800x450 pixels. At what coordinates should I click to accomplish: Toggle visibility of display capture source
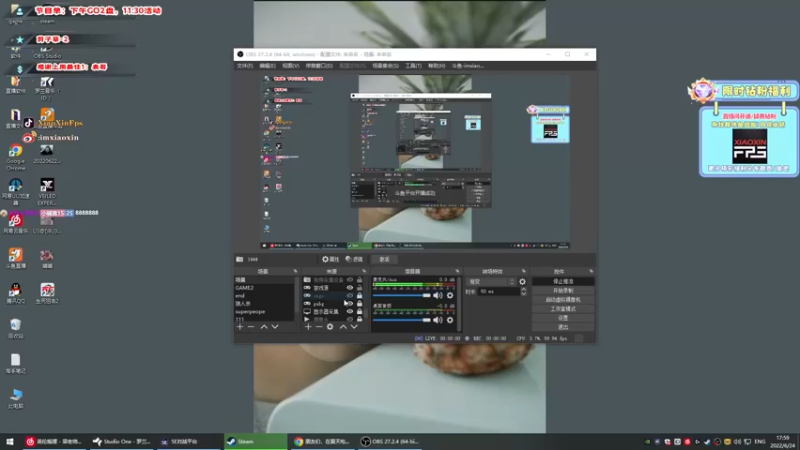tap(350, 311)
